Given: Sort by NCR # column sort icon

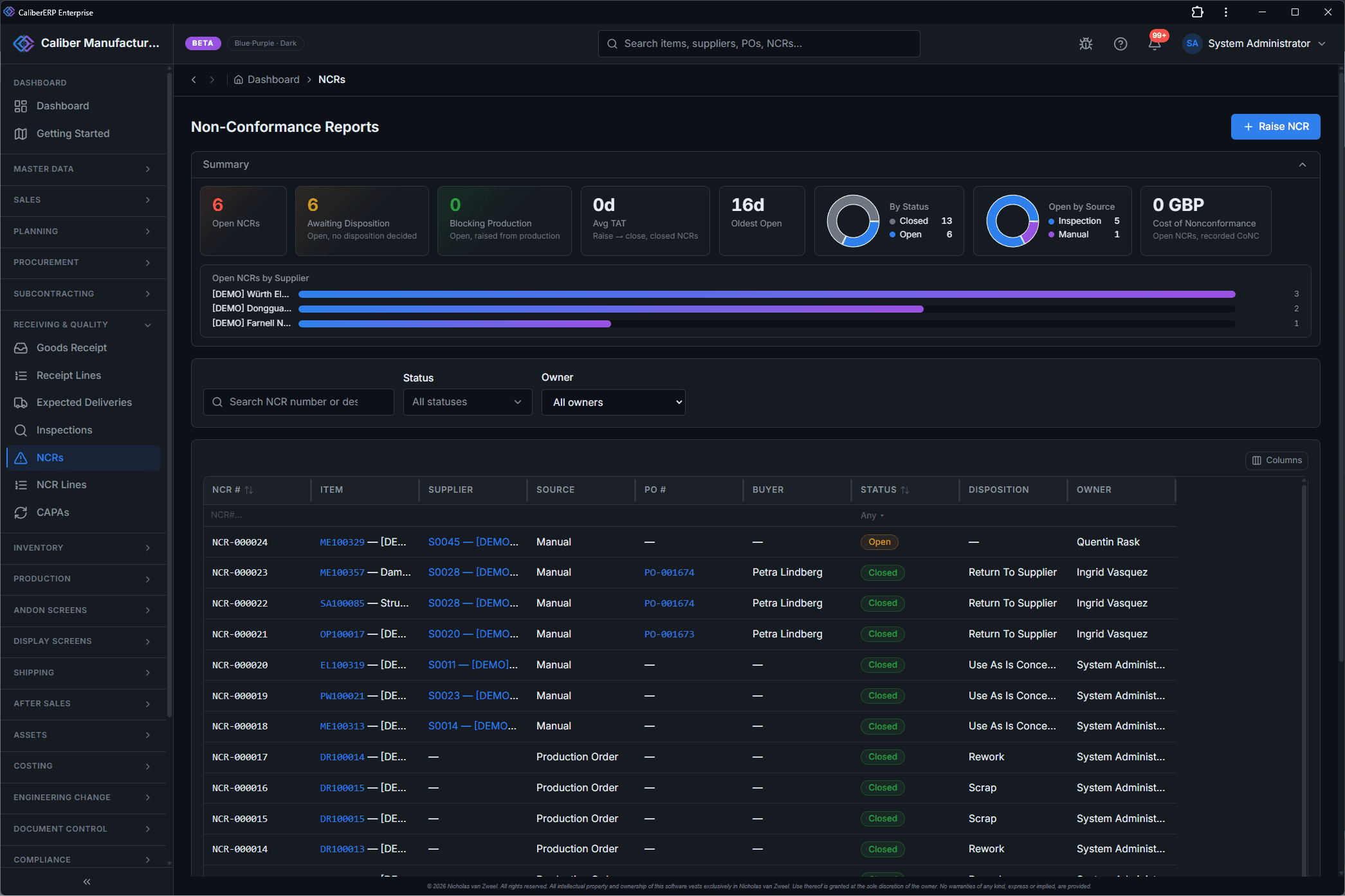Looking at the screenshot, I should point(249,490).
